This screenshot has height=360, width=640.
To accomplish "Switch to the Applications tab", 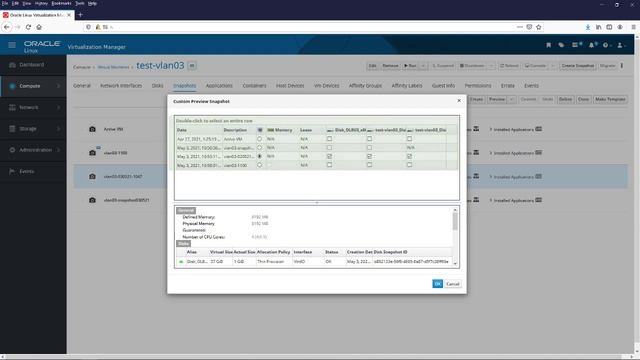I will click(219, 86).
